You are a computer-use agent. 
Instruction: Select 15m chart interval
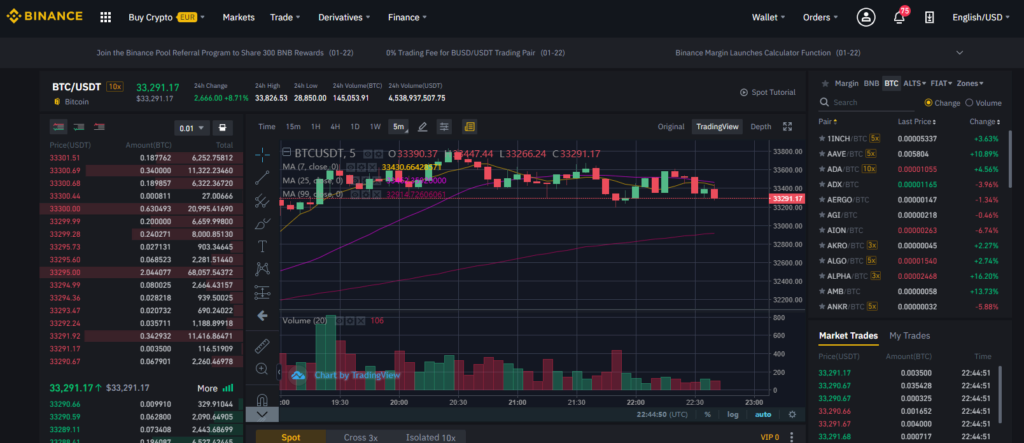pyautogui.click(x=293, y=127)
